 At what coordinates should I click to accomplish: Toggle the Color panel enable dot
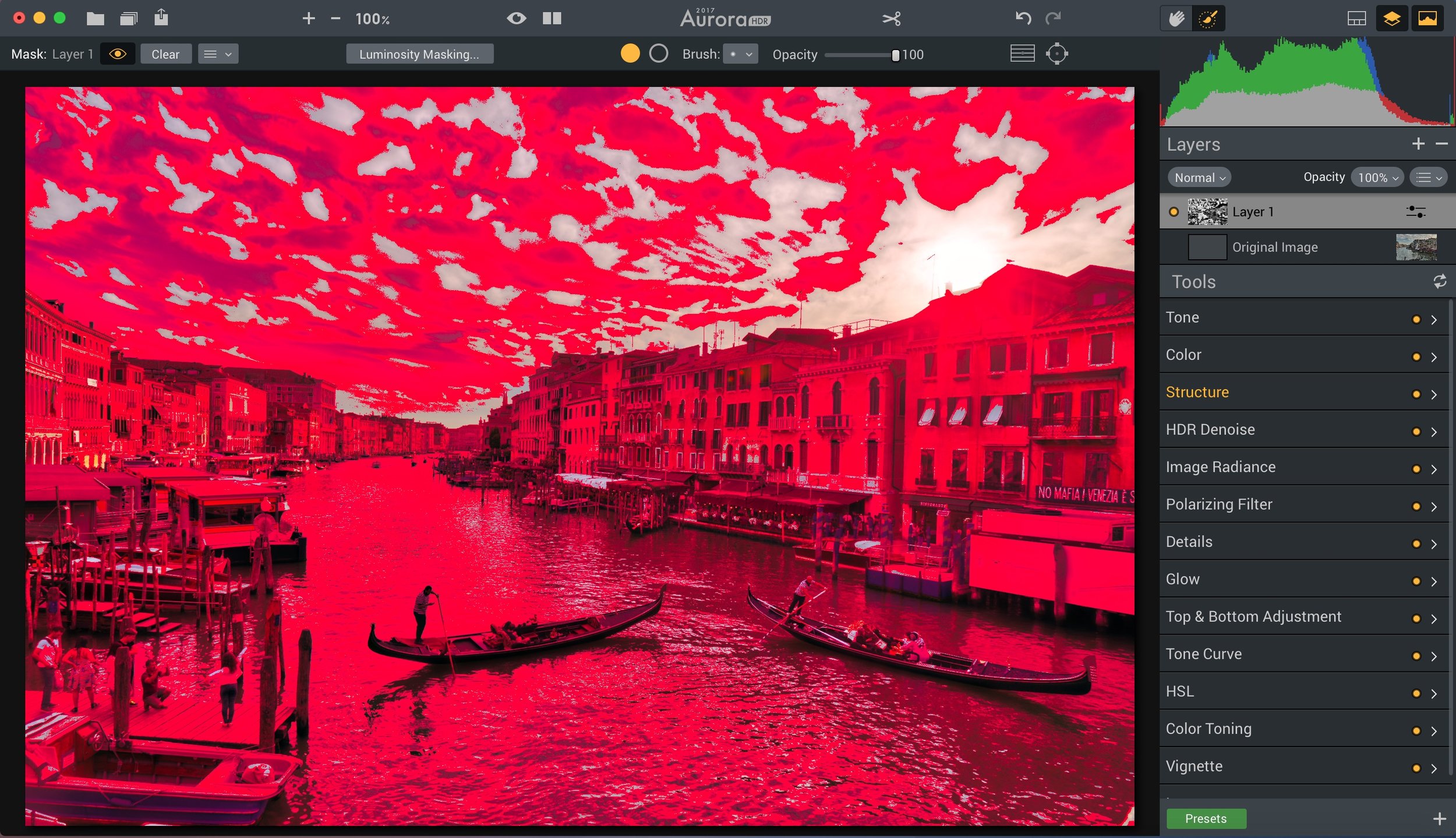click(1416, 357)
